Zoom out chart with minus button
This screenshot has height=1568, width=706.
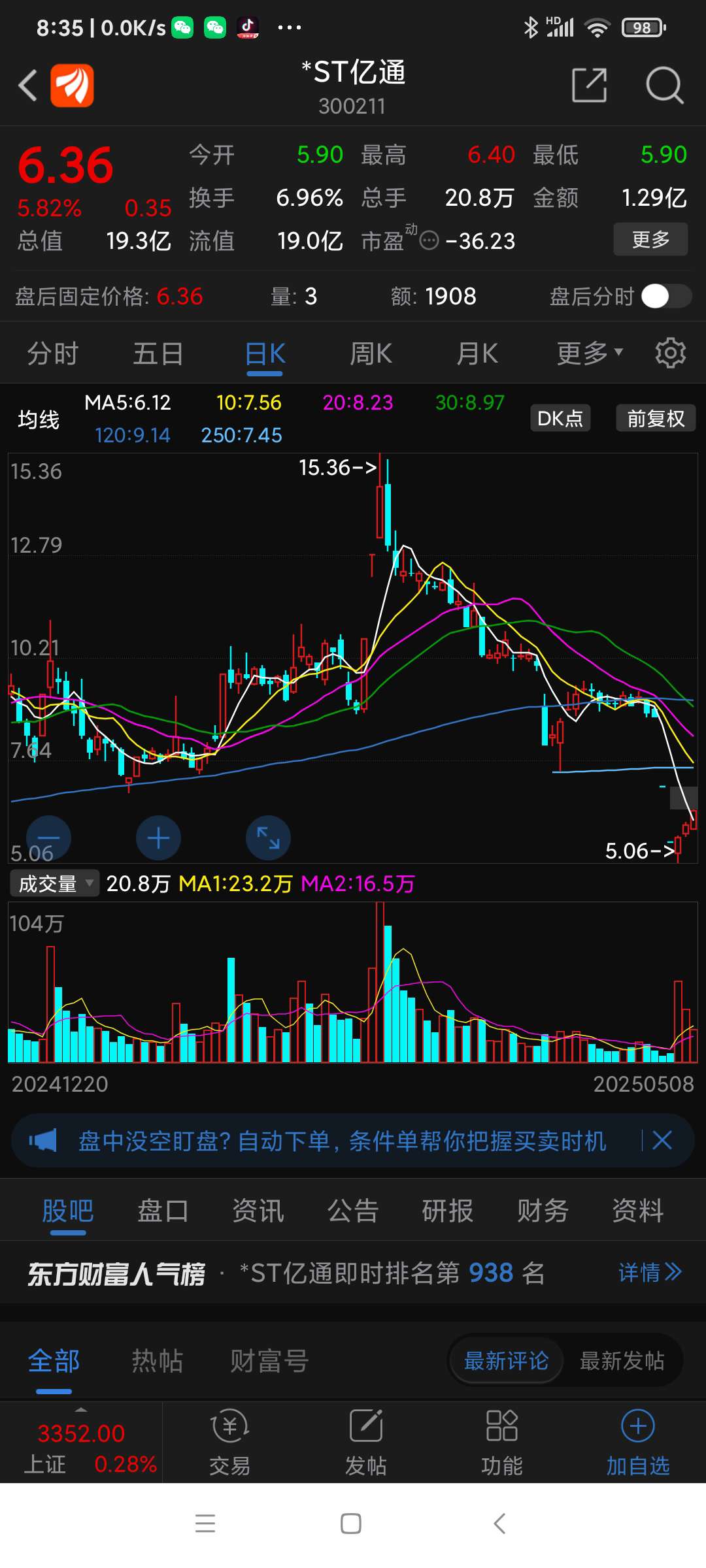coord(48,838)
